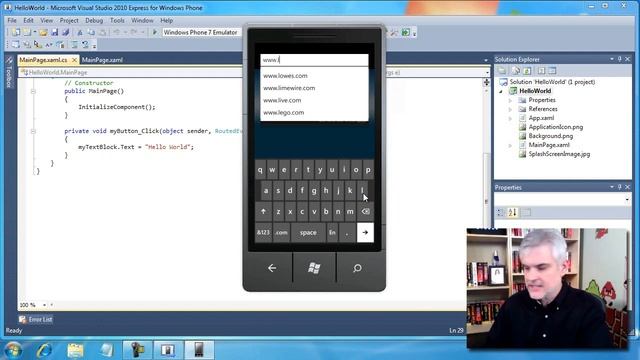Image resolution: width=640 pixels, height=360 pixels.
Task: Open the Tools menu
Action: [x=117, y=20]
